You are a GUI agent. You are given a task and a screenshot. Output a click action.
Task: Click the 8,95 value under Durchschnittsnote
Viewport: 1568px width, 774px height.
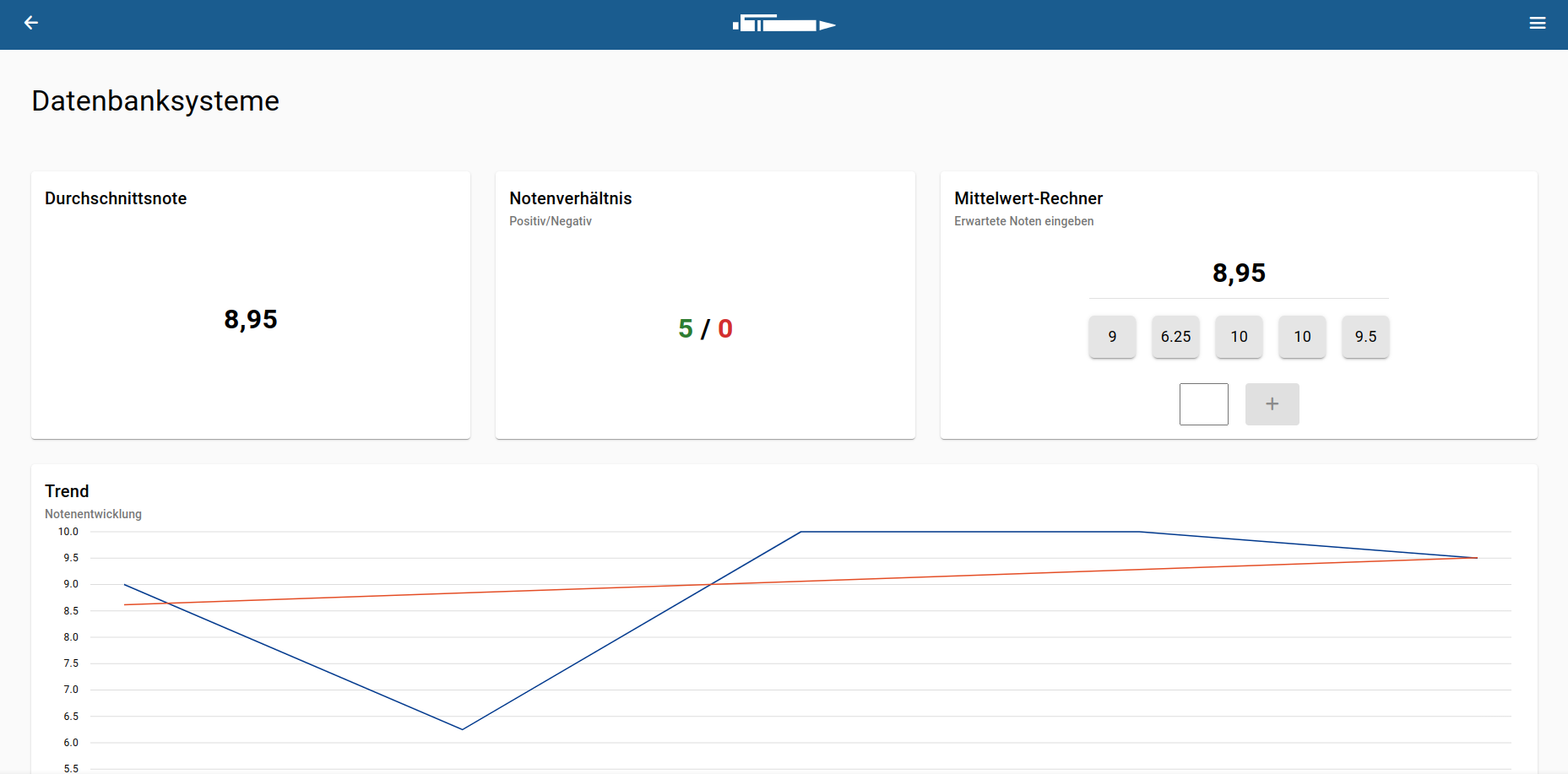251,320
